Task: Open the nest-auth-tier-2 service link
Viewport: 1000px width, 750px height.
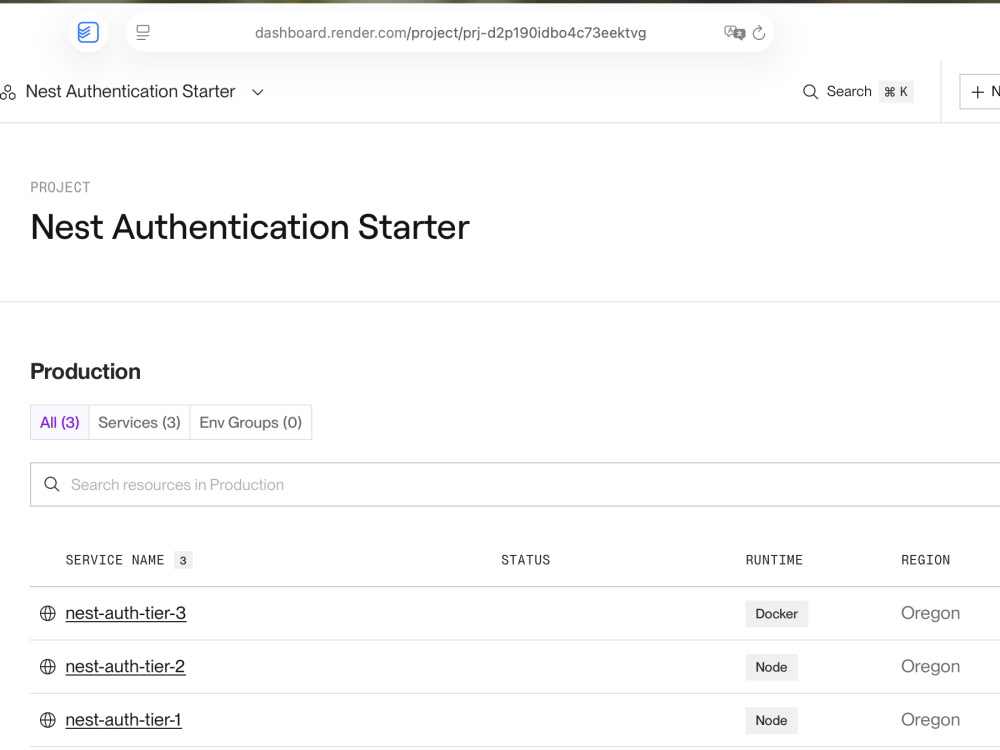Action: click(x=125, y=666)
